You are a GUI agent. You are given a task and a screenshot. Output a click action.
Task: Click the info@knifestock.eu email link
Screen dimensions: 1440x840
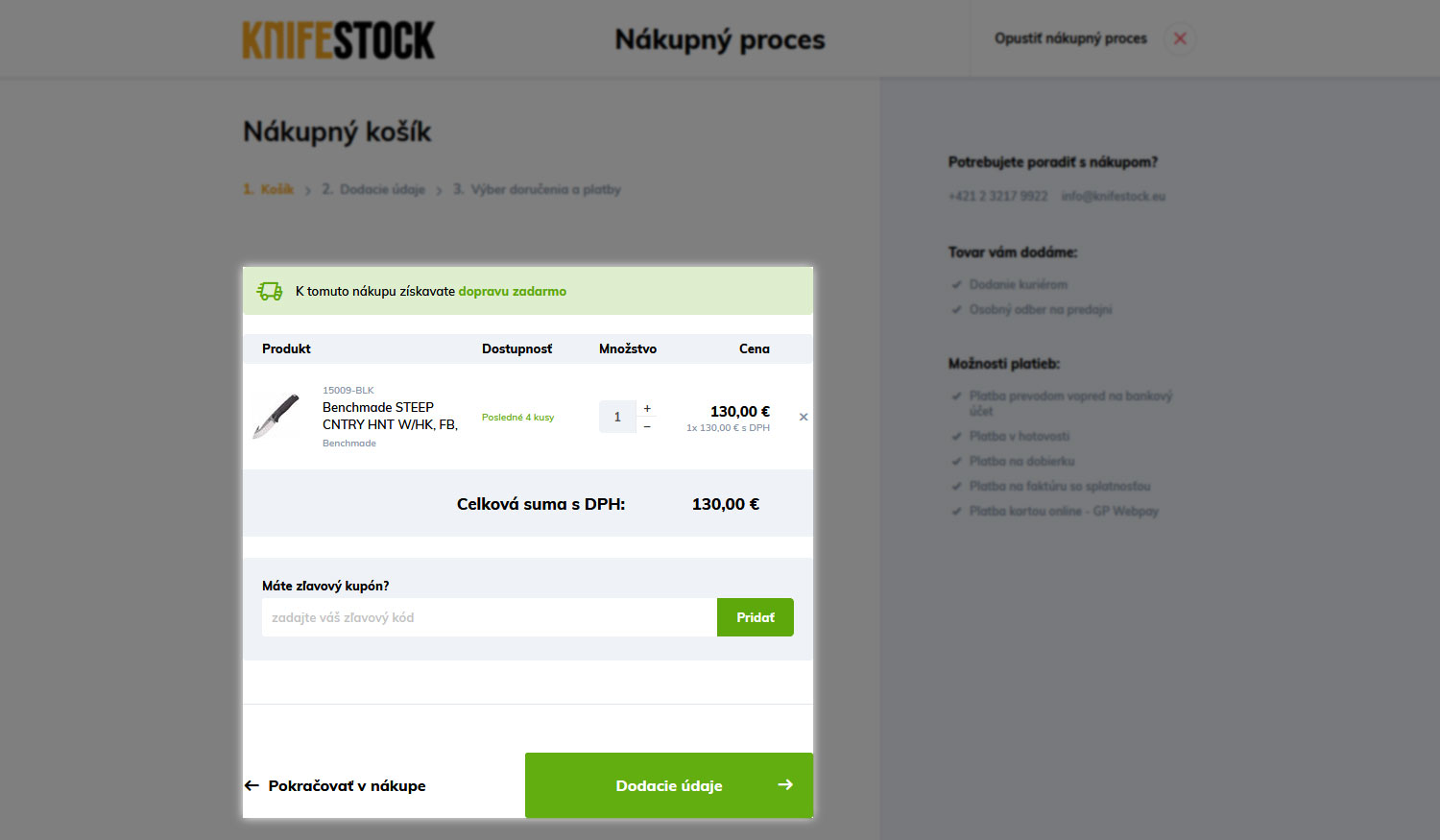coord(1113,196)
